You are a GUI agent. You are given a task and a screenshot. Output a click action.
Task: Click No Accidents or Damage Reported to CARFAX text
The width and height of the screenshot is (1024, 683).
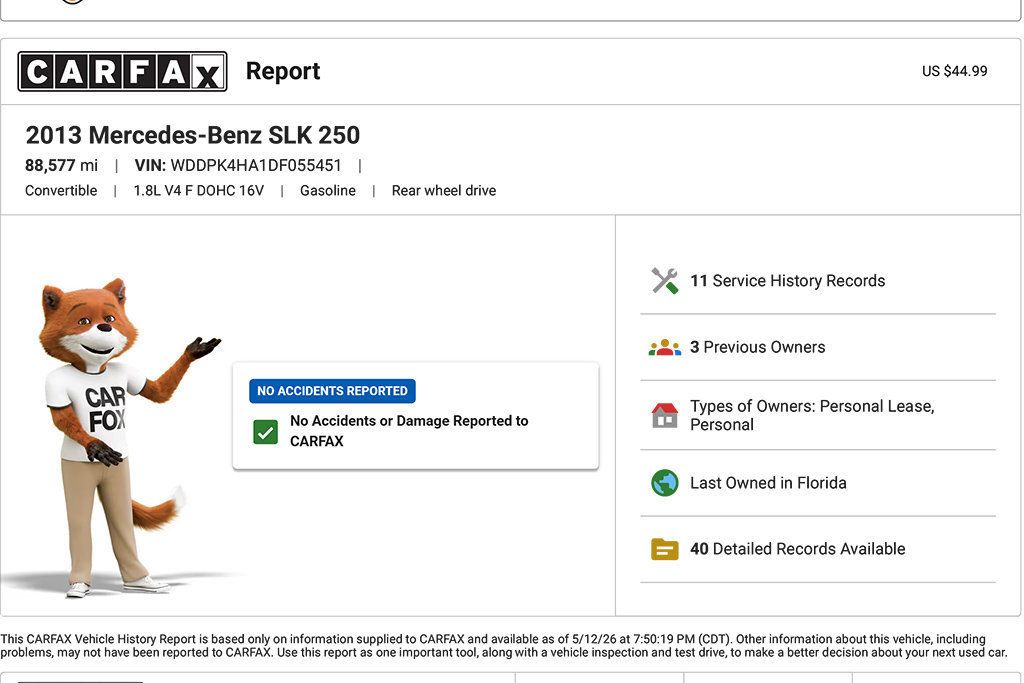pos(409,431)
